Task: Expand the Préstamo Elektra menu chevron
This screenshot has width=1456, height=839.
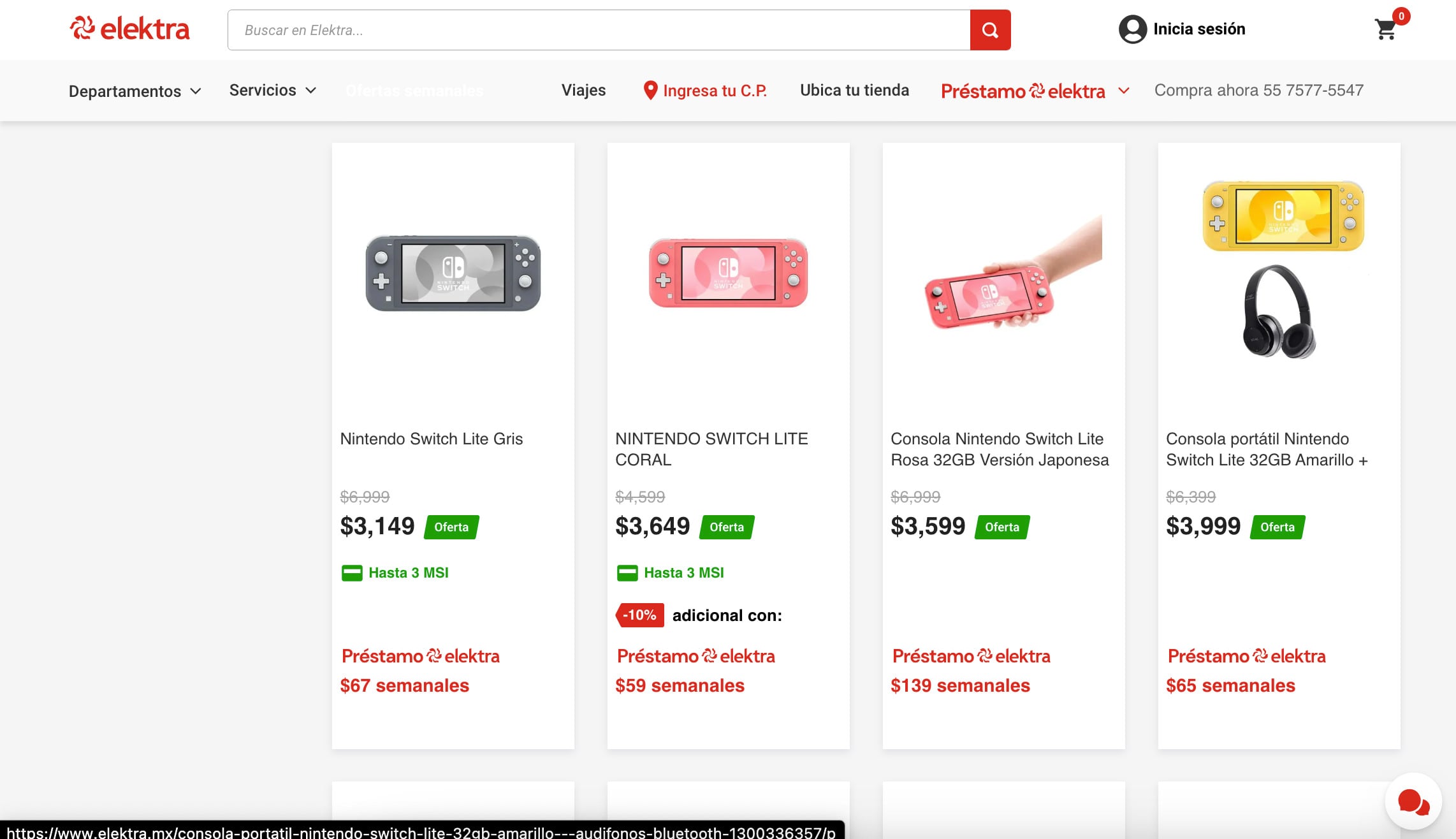Action: (x=1124, y=91)
